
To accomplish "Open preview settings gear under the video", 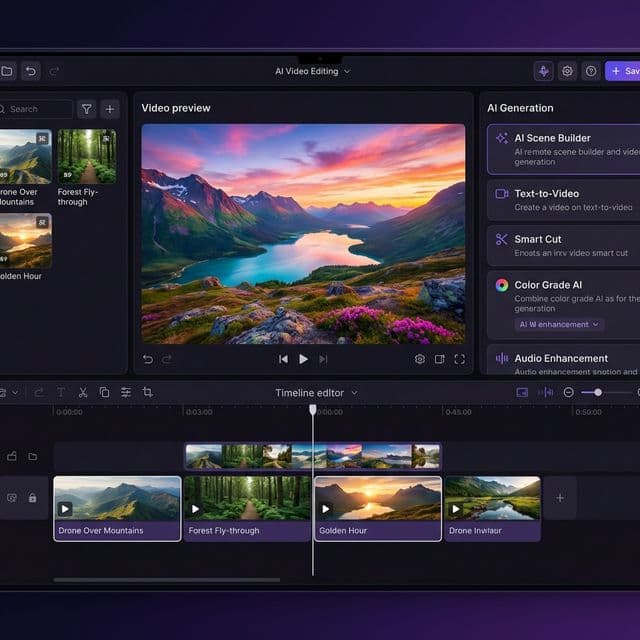I will 420,359.
